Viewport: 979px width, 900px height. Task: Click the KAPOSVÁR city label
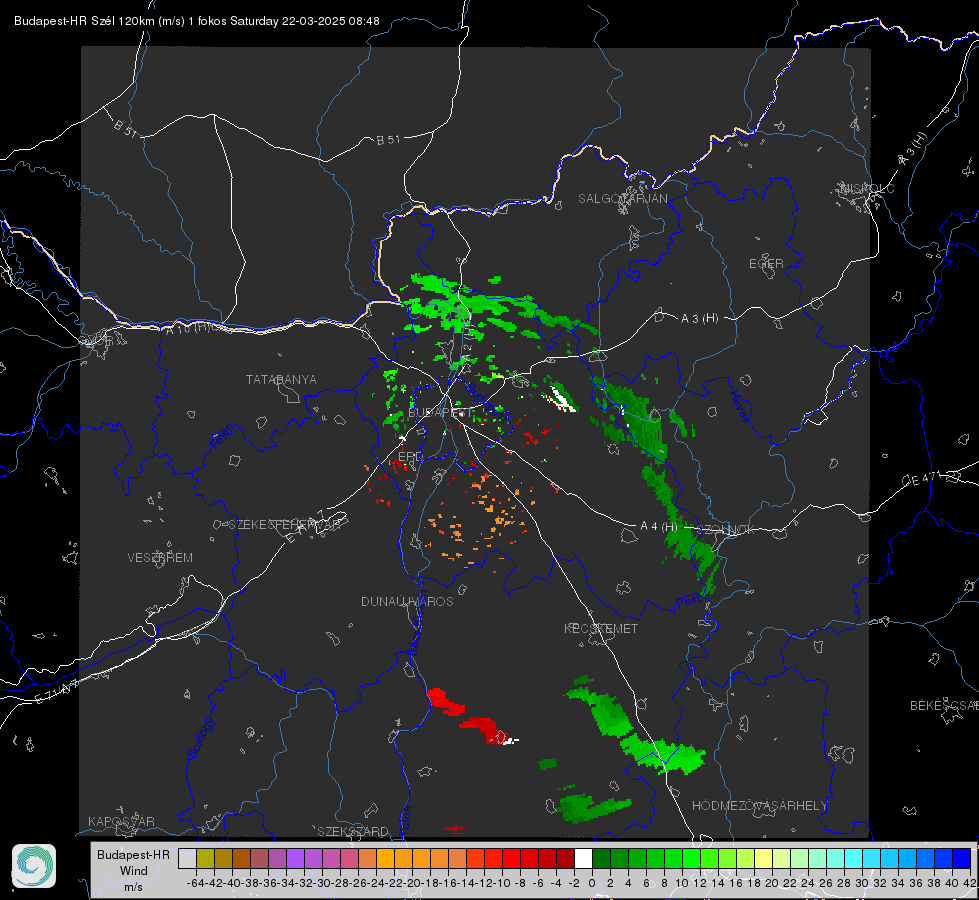click(x=121, y=821)
